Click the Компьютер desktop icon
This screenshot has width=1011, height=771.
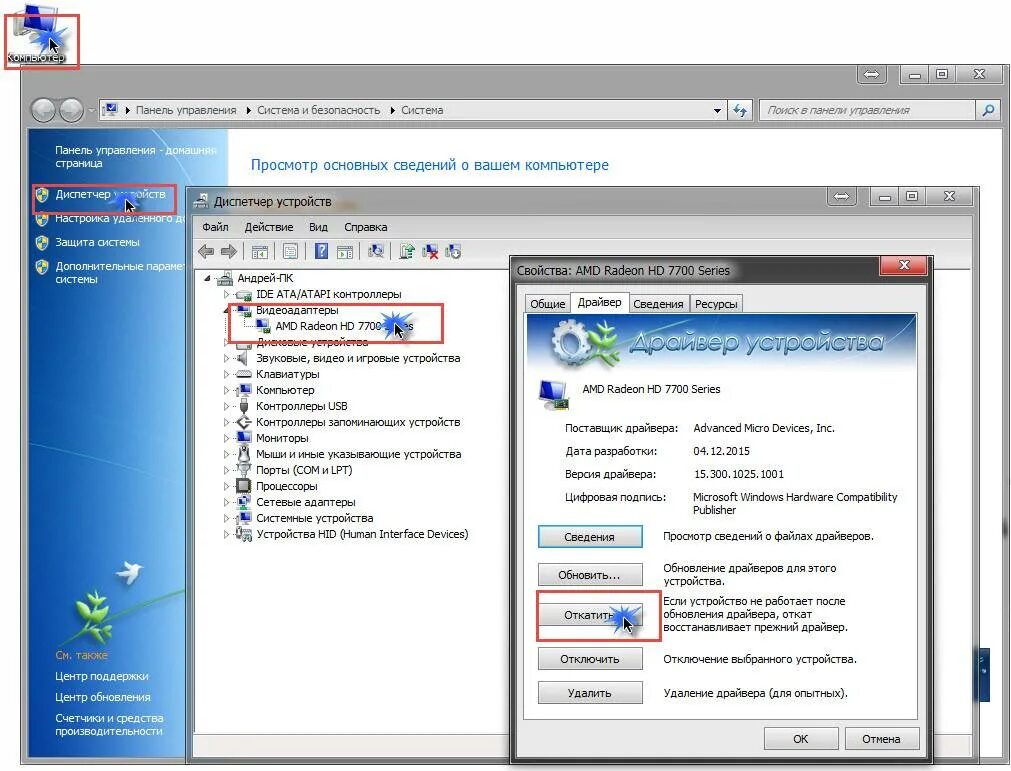pyautogui.click(x=37, y=35)
